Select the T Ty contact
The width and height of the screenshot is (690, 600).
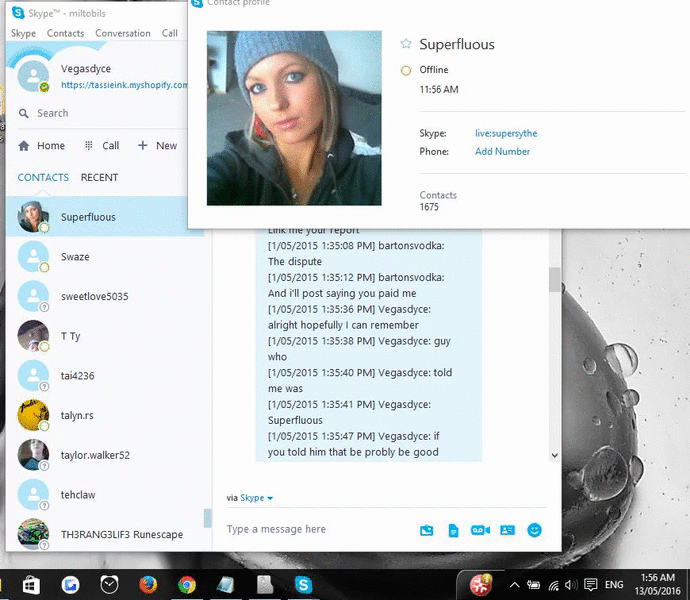click(x=105, y=336)
